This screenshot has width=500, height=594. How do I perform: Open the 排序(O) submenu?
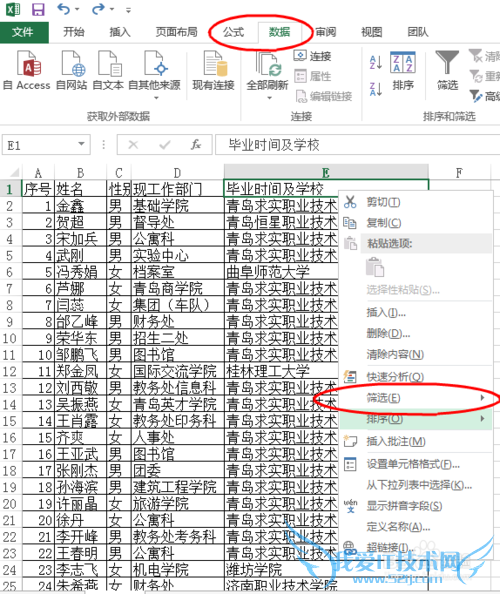point(417,419)
